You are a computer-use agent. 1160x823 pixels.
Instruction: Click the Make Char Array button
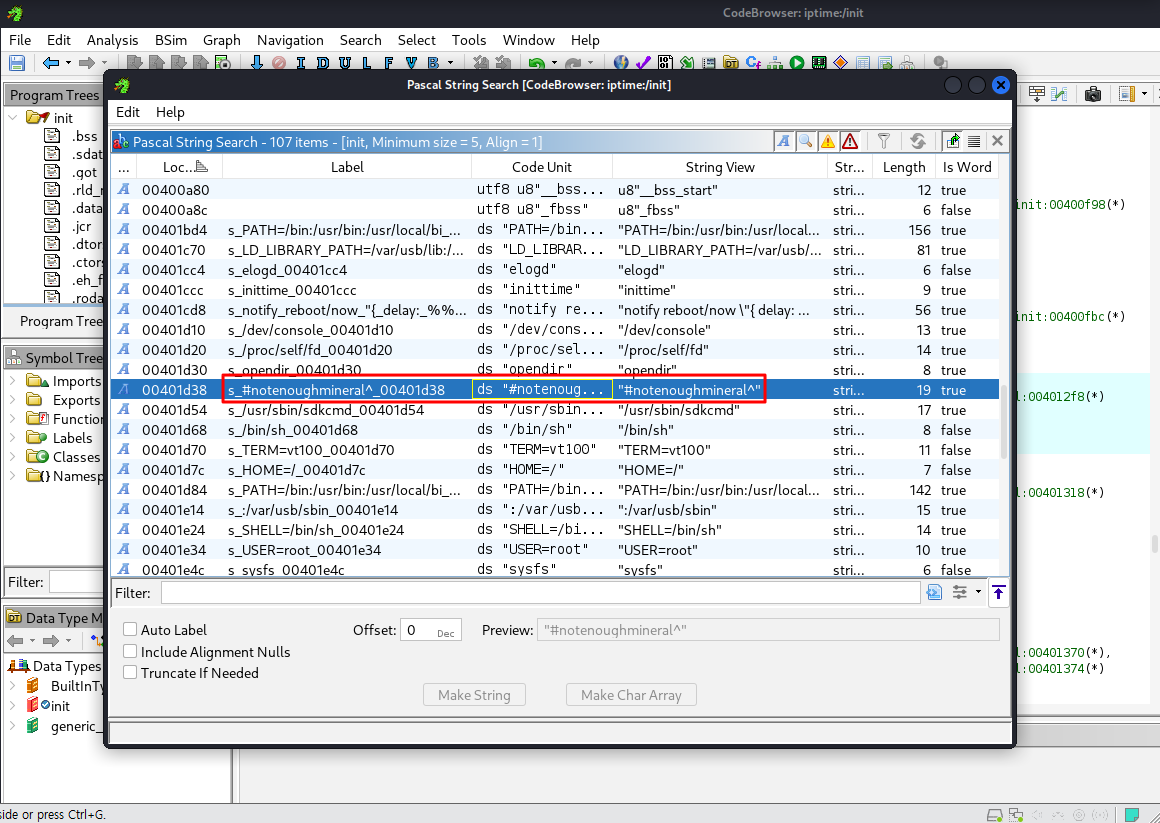631,695
